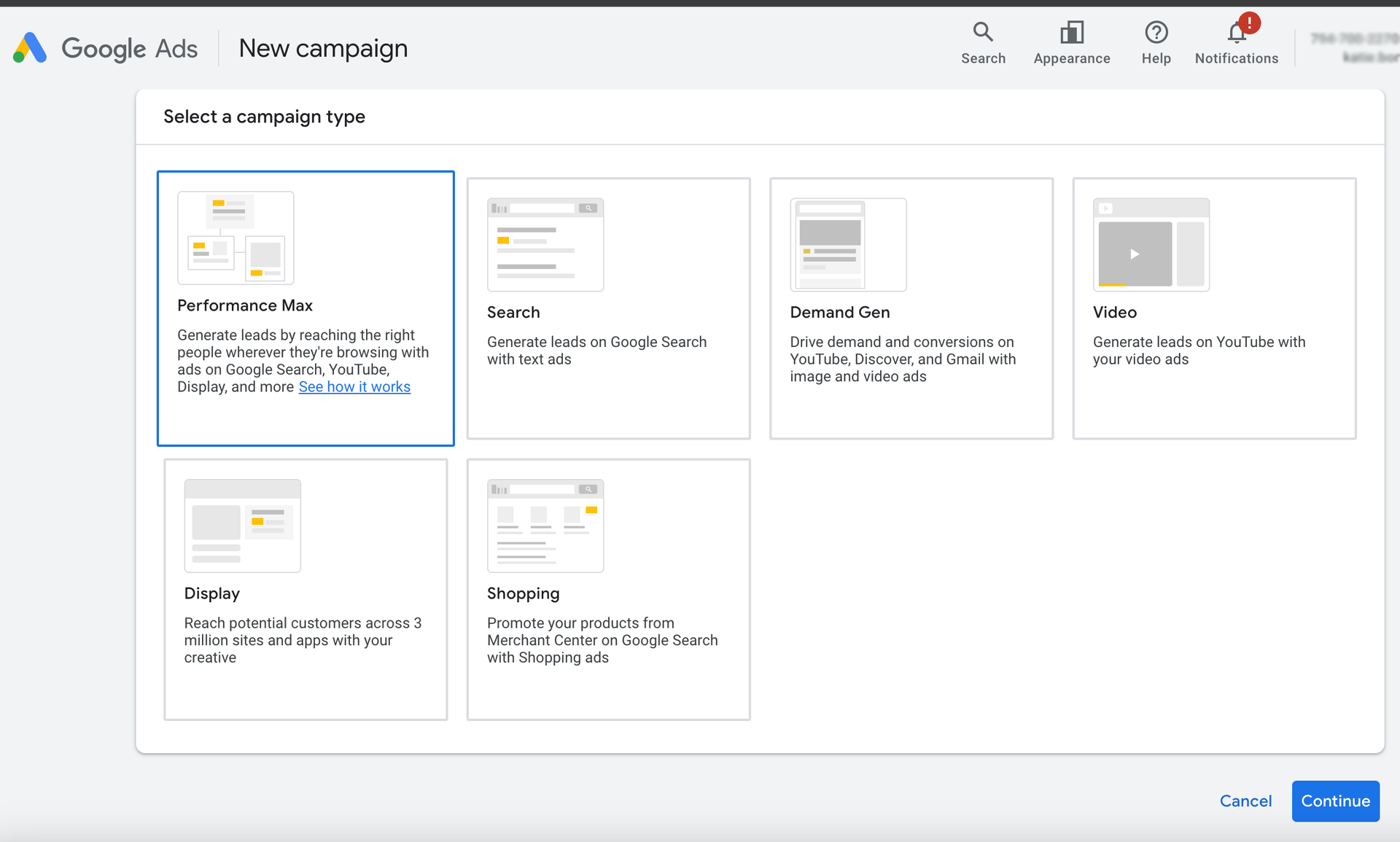The height and width of the screenshot is (842, 1400).
Task: Click the 'New campaign' page title
Action: 323,48
